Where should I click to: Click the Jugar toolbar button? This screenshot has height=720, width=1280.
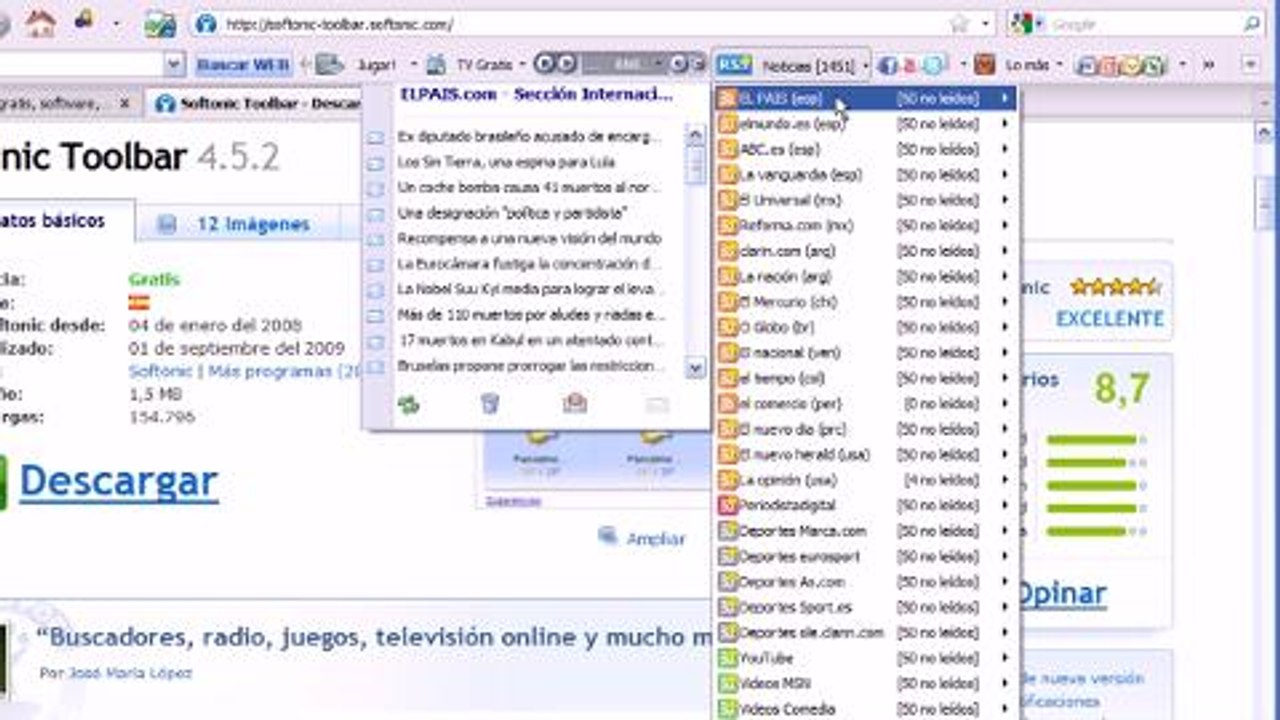(376, 65)
